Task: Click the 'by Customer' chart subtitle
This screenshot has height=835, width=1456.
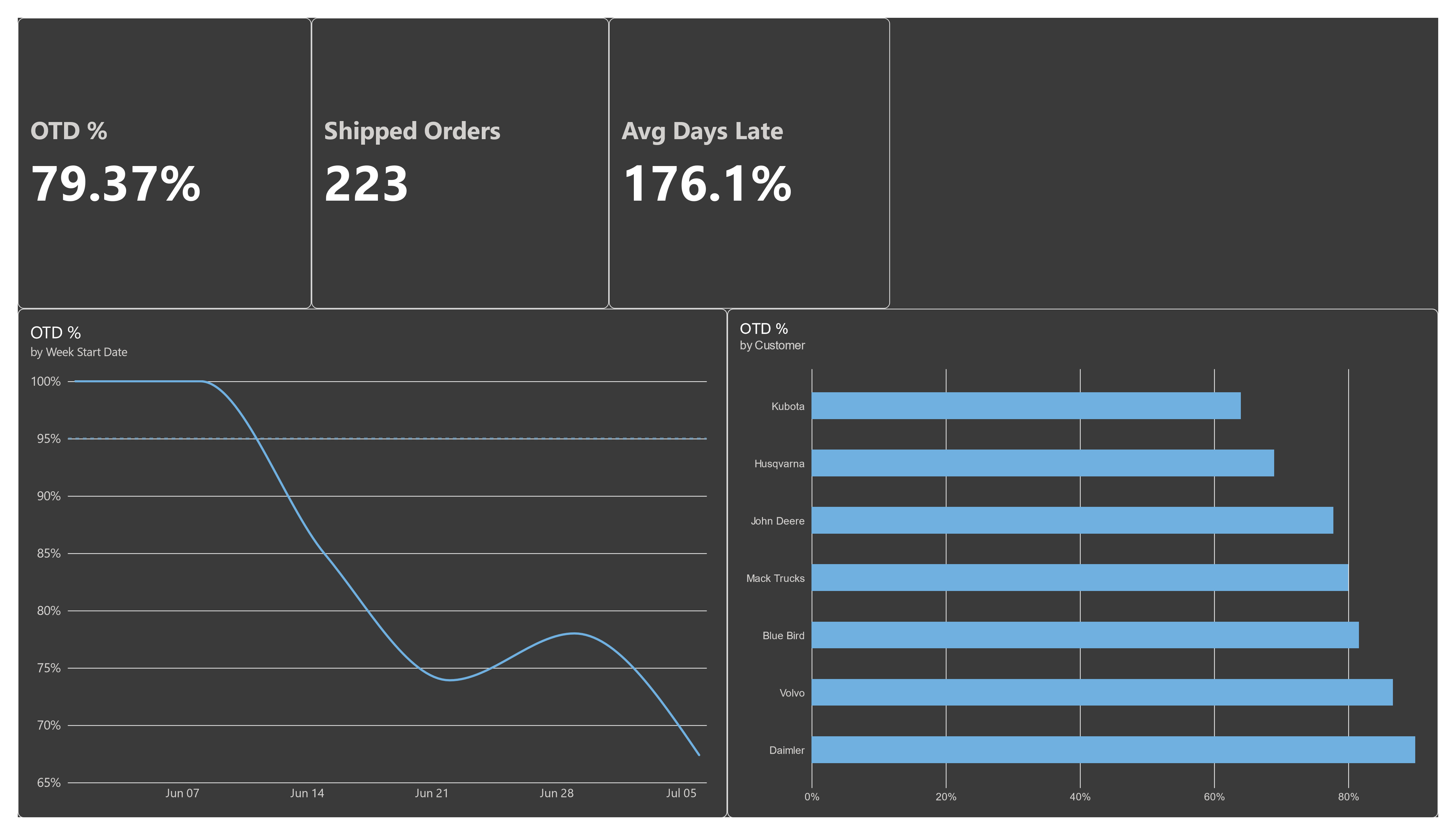Action: (x=772, y=346)
